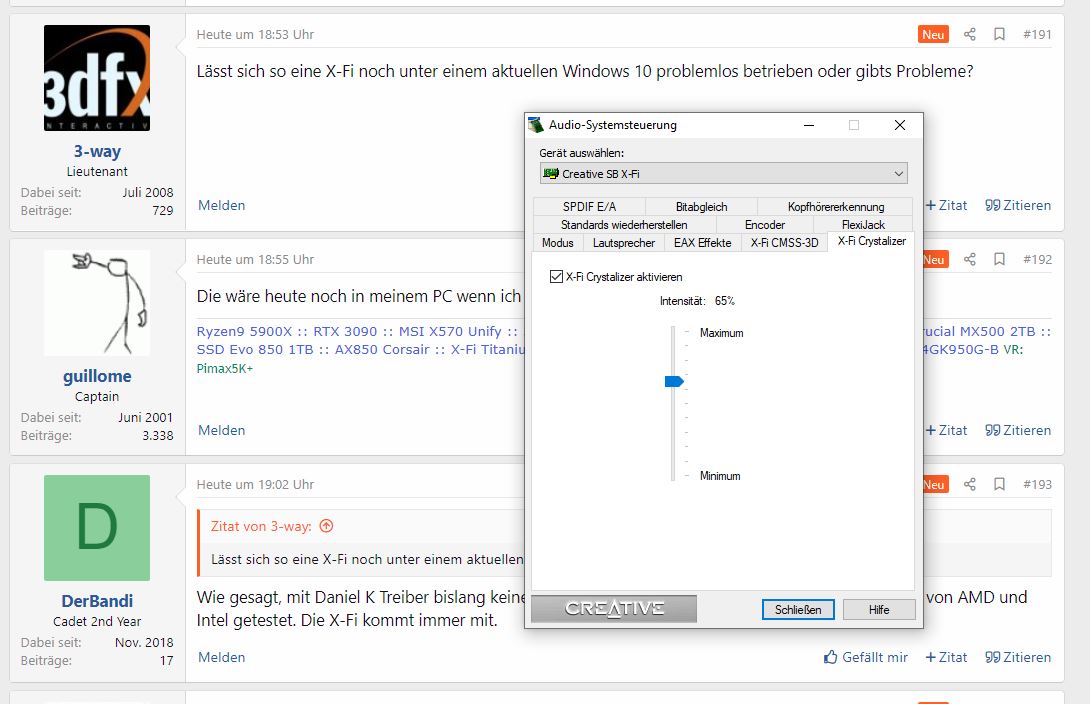1090x704 pixels.
Task: Click +Zitat on post #191
Action: [946, 205]
